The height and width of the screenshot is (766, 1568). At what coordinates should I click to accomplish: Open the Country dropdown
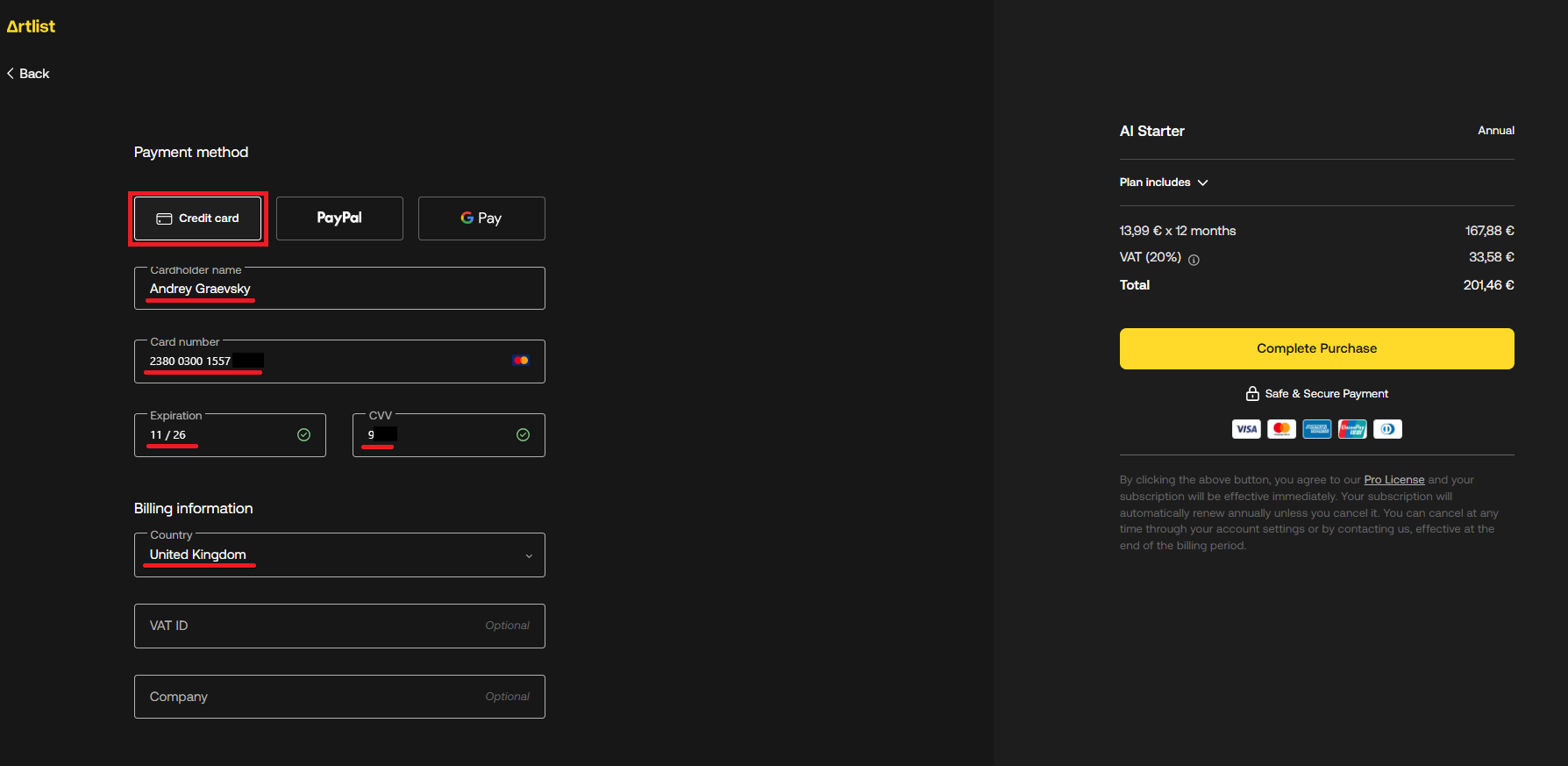[339, 555]
